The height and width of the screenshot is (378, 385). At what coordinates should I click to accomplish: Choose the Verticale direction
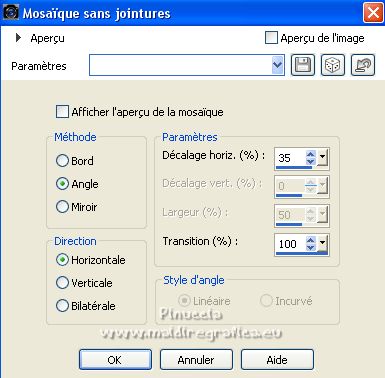(x=62, y=283)
